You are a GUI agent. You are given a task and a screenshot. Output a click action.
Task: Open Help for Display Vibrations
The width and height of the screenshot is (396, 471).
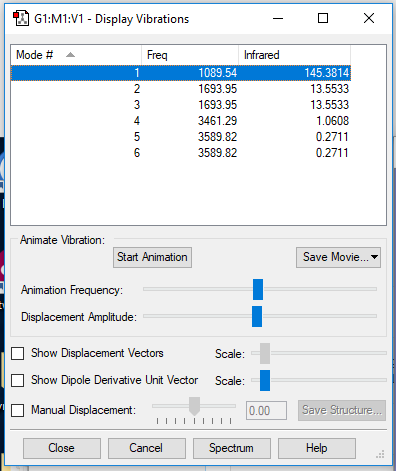click(x=317, y=448)
